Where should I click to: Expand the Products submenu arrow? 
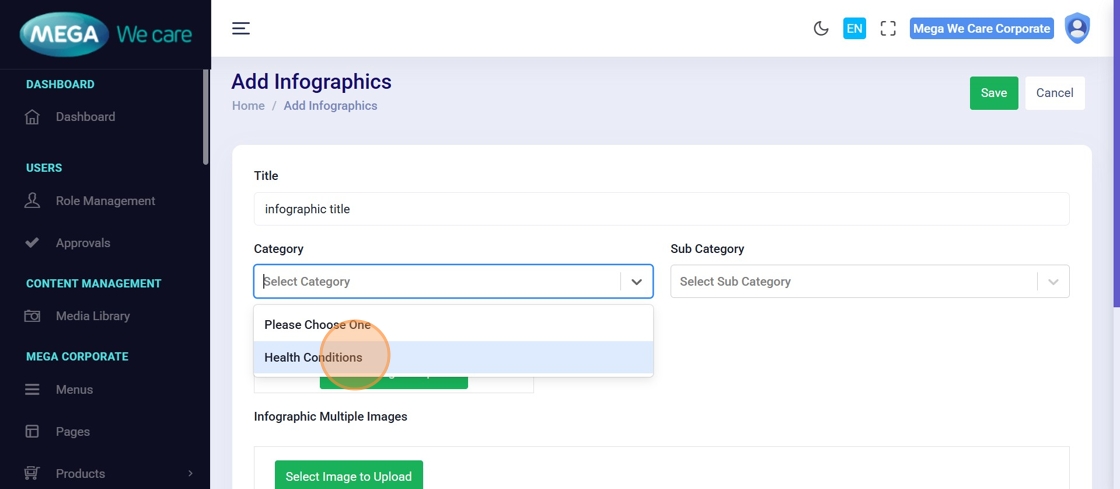click(190, 474)
